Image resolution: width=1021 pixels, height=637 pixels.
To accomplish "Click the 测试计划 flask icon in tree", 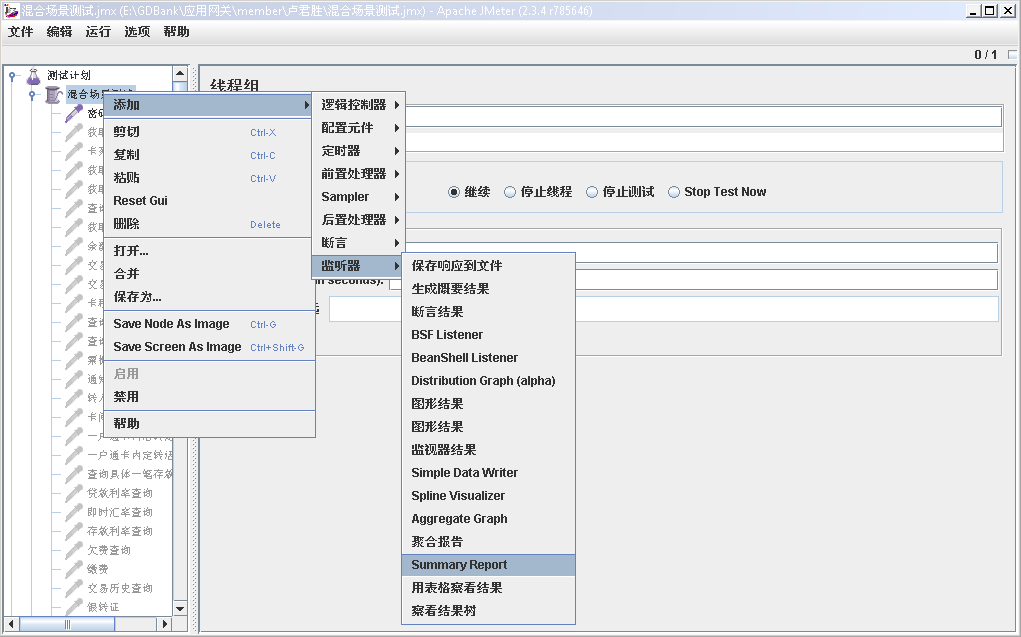I will click(34, 76).
